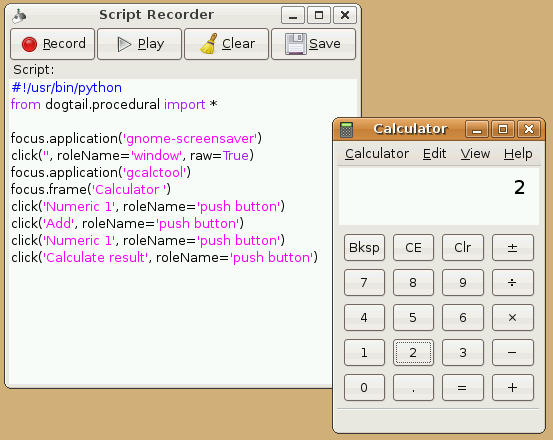Click the 5 key on the calculator
553x440 pixels.
[x=413, y=318]
